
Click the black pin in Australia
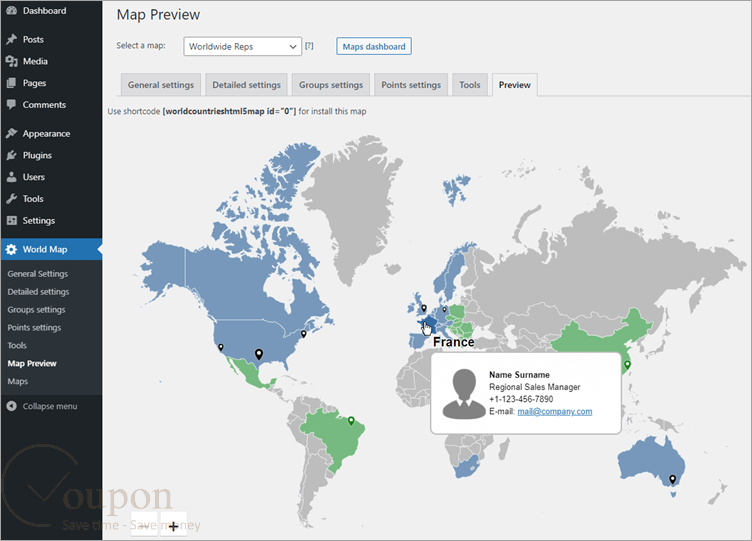click(672, 479)
